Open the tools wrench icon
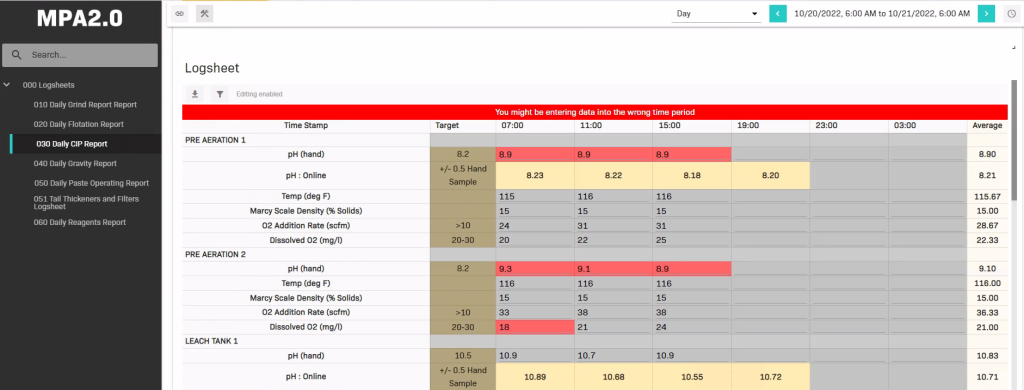1024x390 pixels. pyautogui.click(x=204, y=14)
